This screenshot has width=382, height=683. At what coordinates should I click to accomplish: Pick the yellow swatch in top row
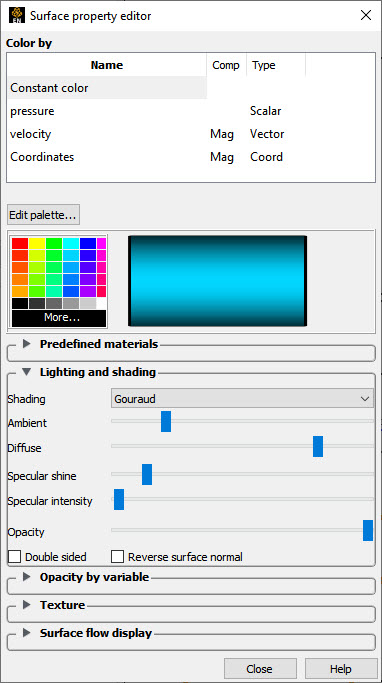37,243
